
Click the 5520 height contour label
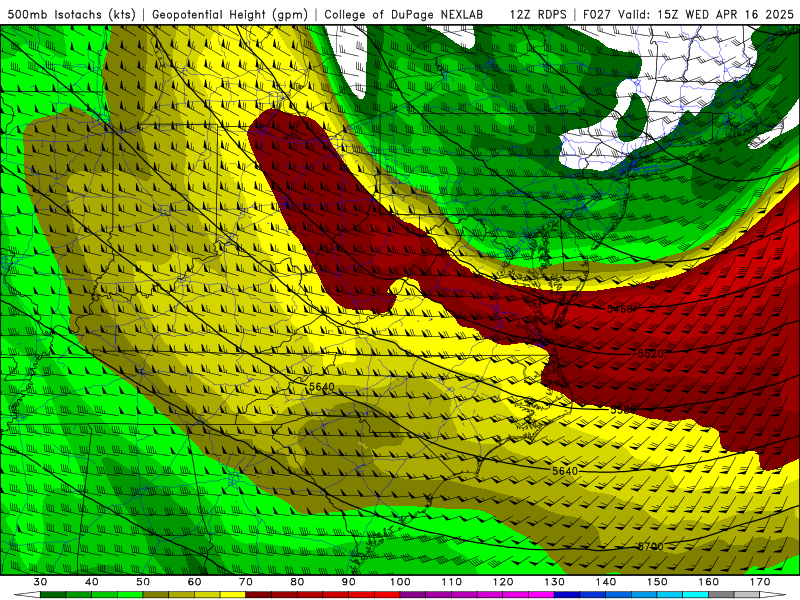pos(651,354)
